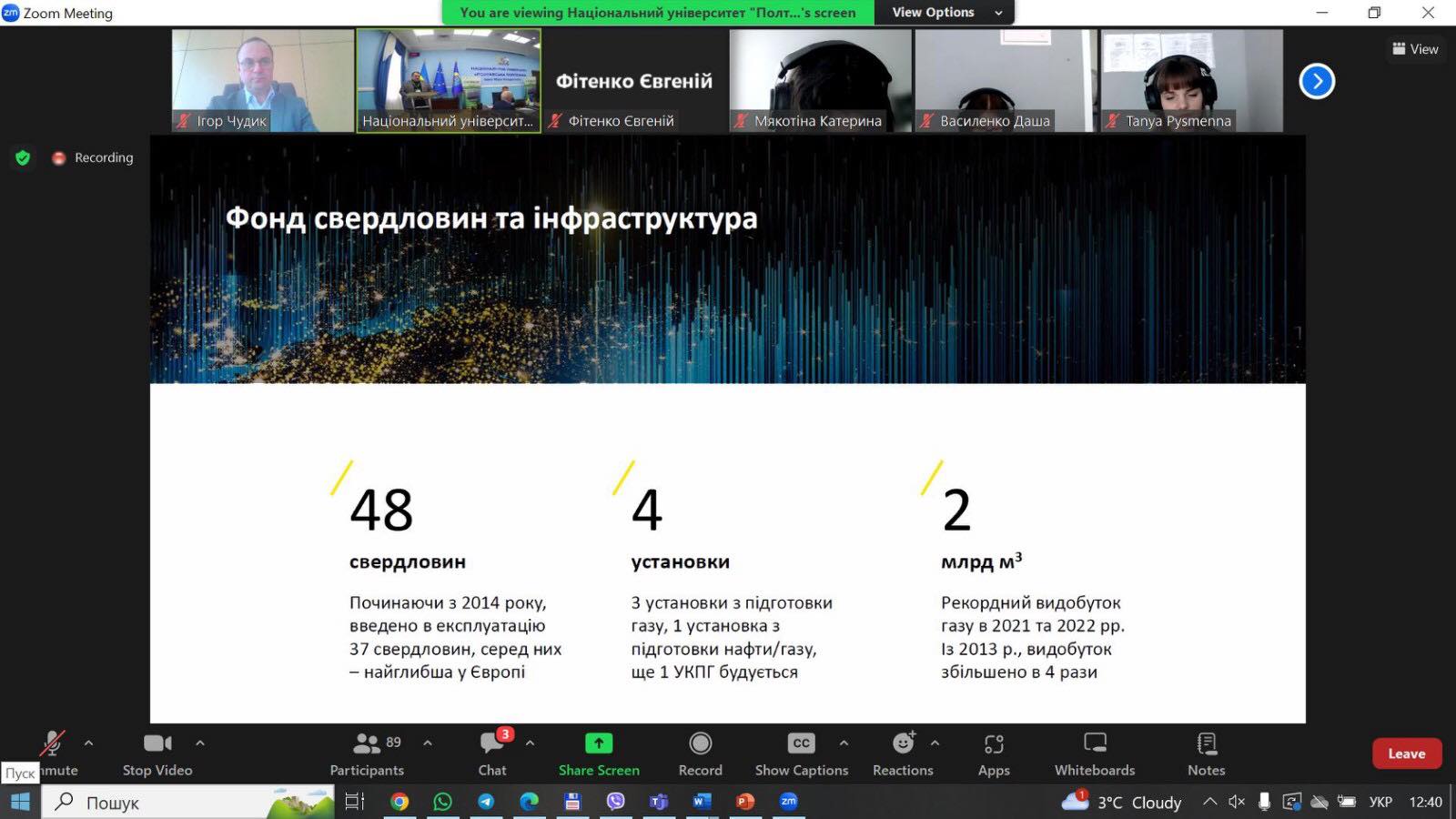Show next page of participant videos
Image resolution: width=1456 pixels, height=819 pixels.
(x=1317, y=81)
